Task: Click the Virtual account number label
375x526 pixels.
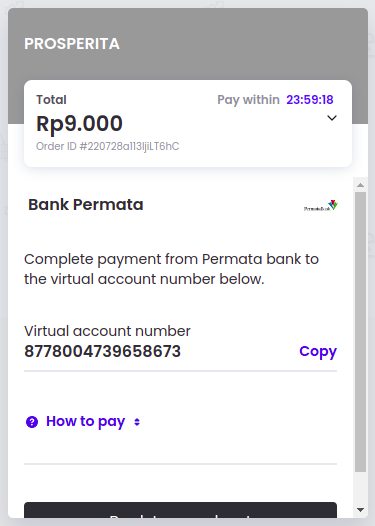Action: pyautogui.click(x=107, y=331)
